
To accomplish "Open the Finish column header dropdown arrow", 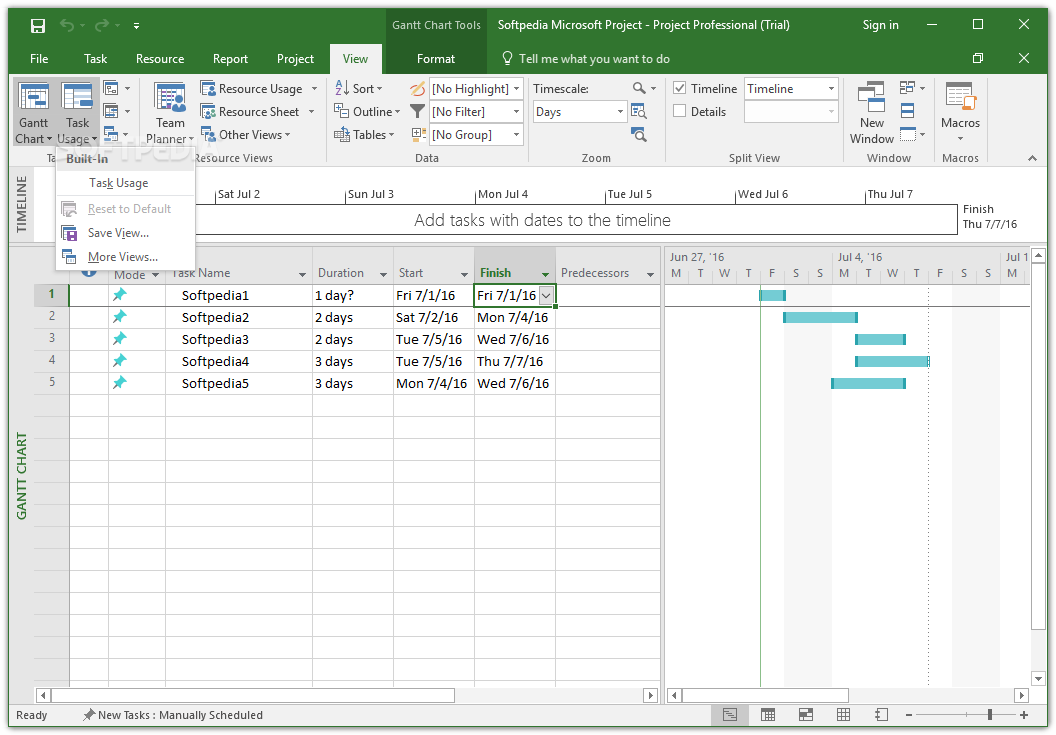I will [546, 274].
